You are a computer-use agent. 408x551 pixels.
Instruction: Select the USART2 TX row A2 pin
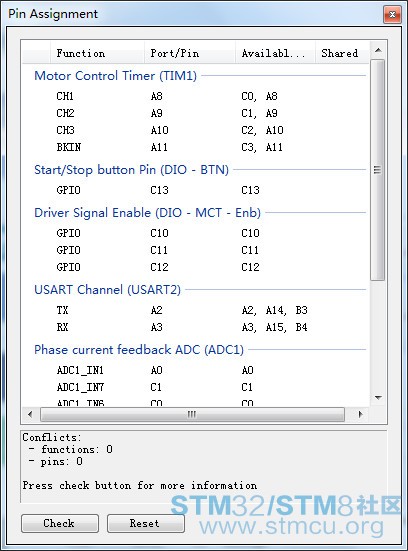(x=157, y=310)
